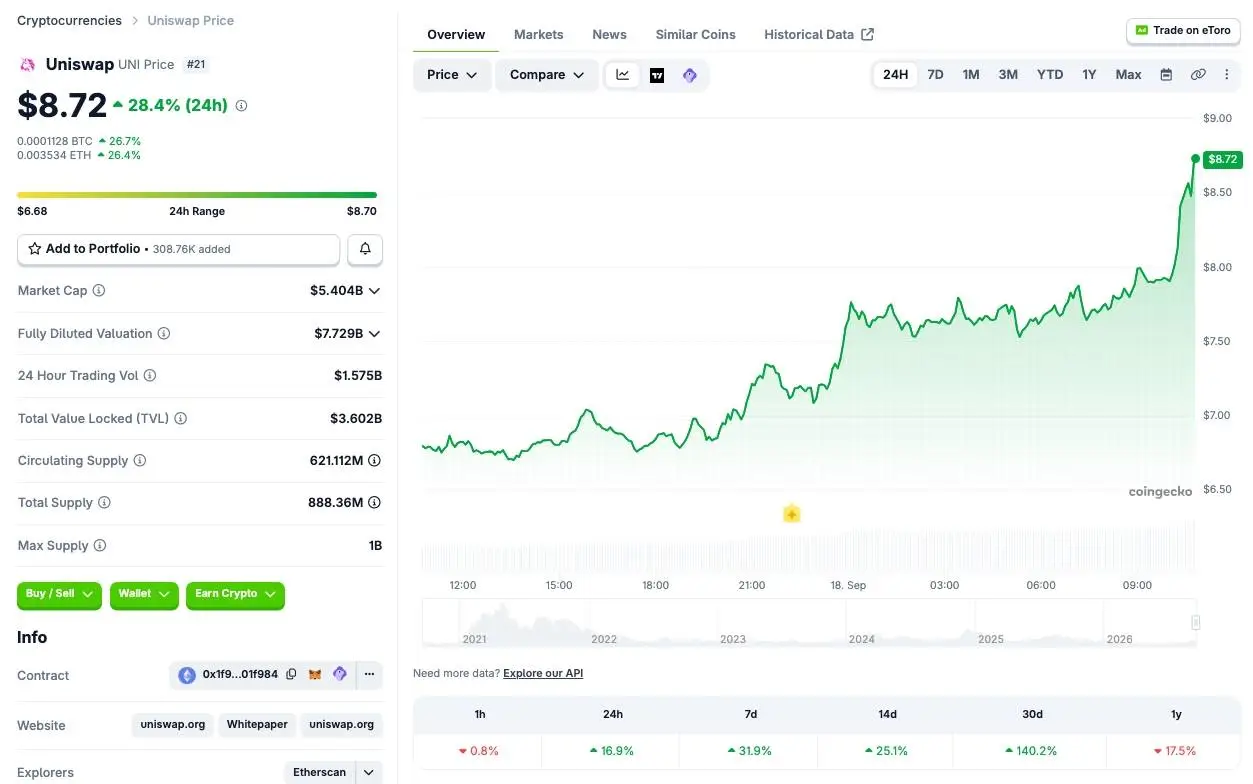1253x784 pixels.
Task: Open the Wallet dropdown
Action: pos(144,594)
